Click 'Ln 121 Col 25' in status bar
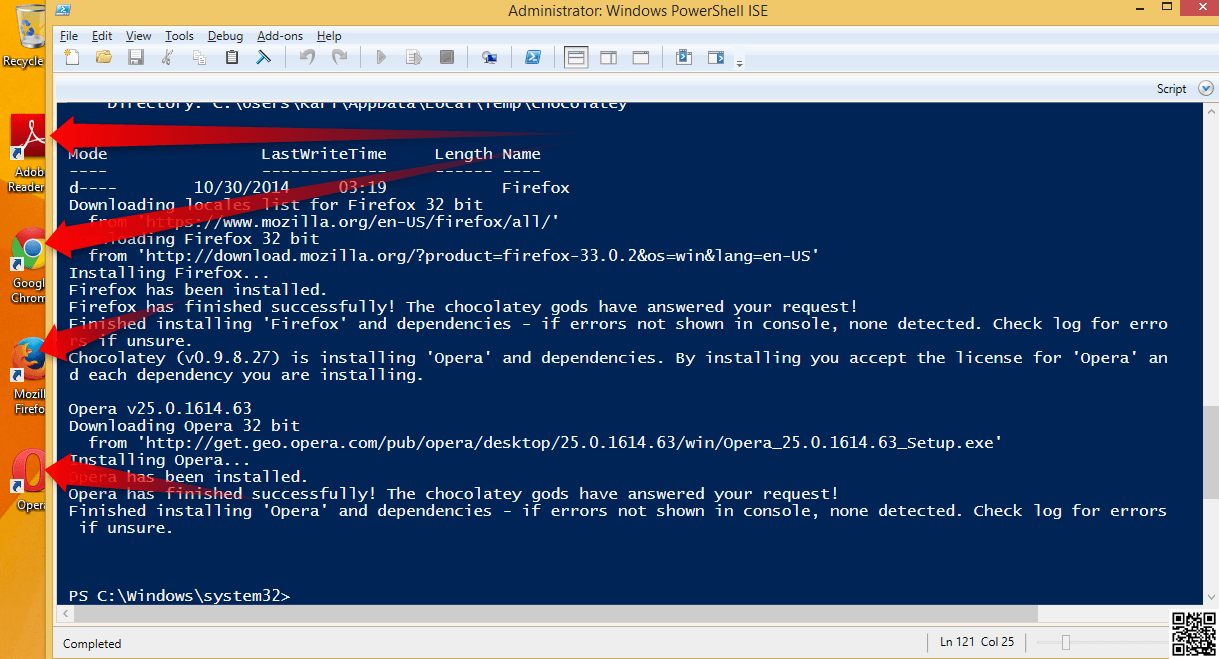 click(977, 642)
